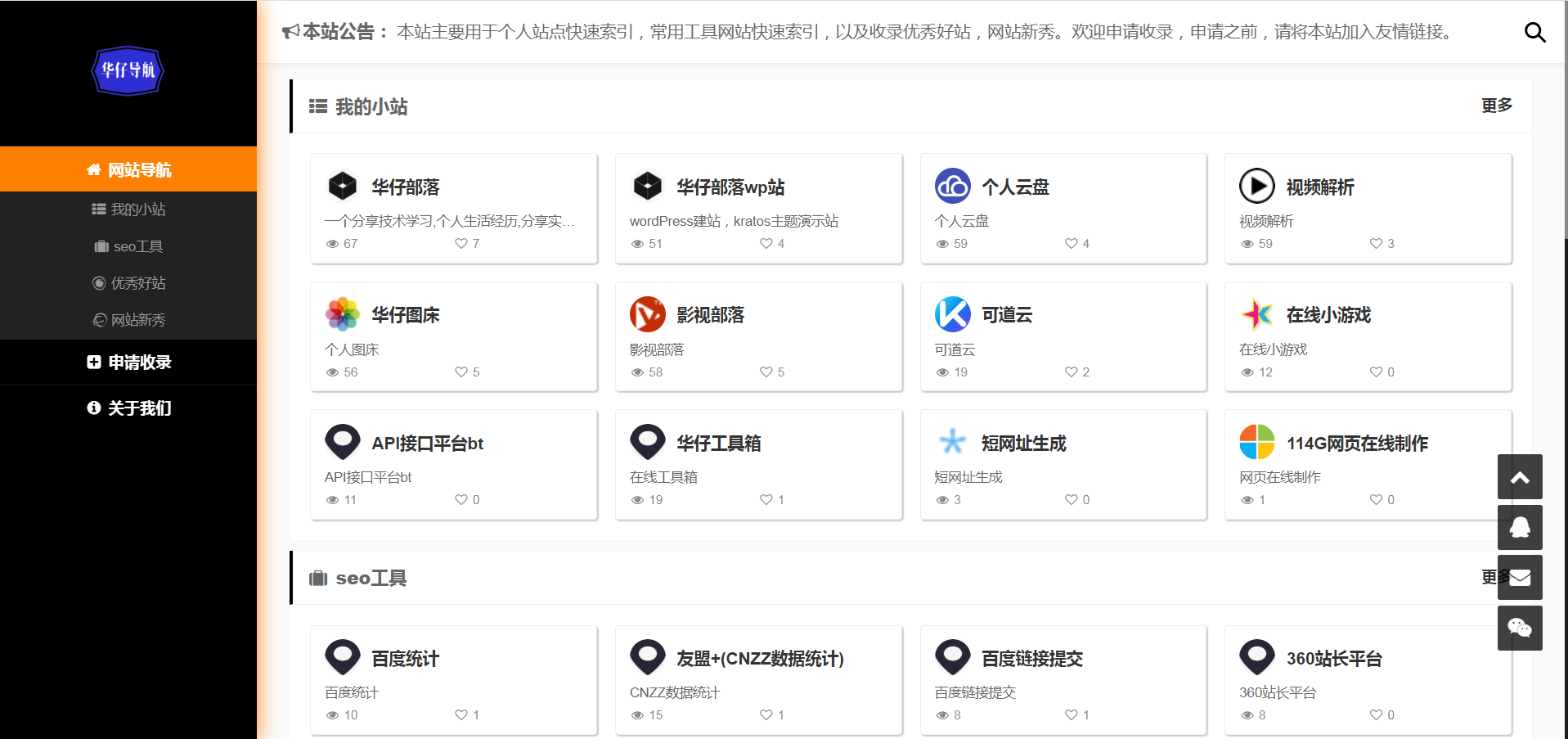This screenshot has width=1568, height=739.
Task: Click the 华仔导航 site logo
Action: point(128,70)
